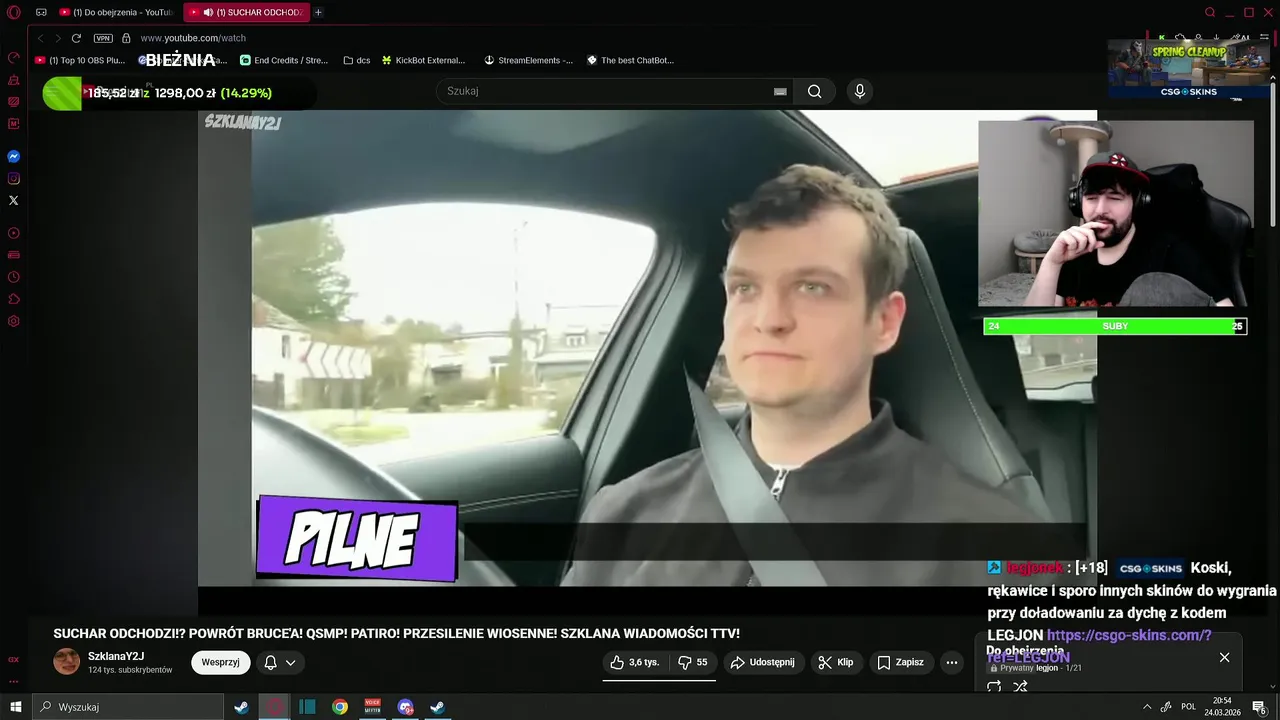The image size is (1280, 720).
Task: Open browser search tabs magnifier icon
Action: point(1210,12)
